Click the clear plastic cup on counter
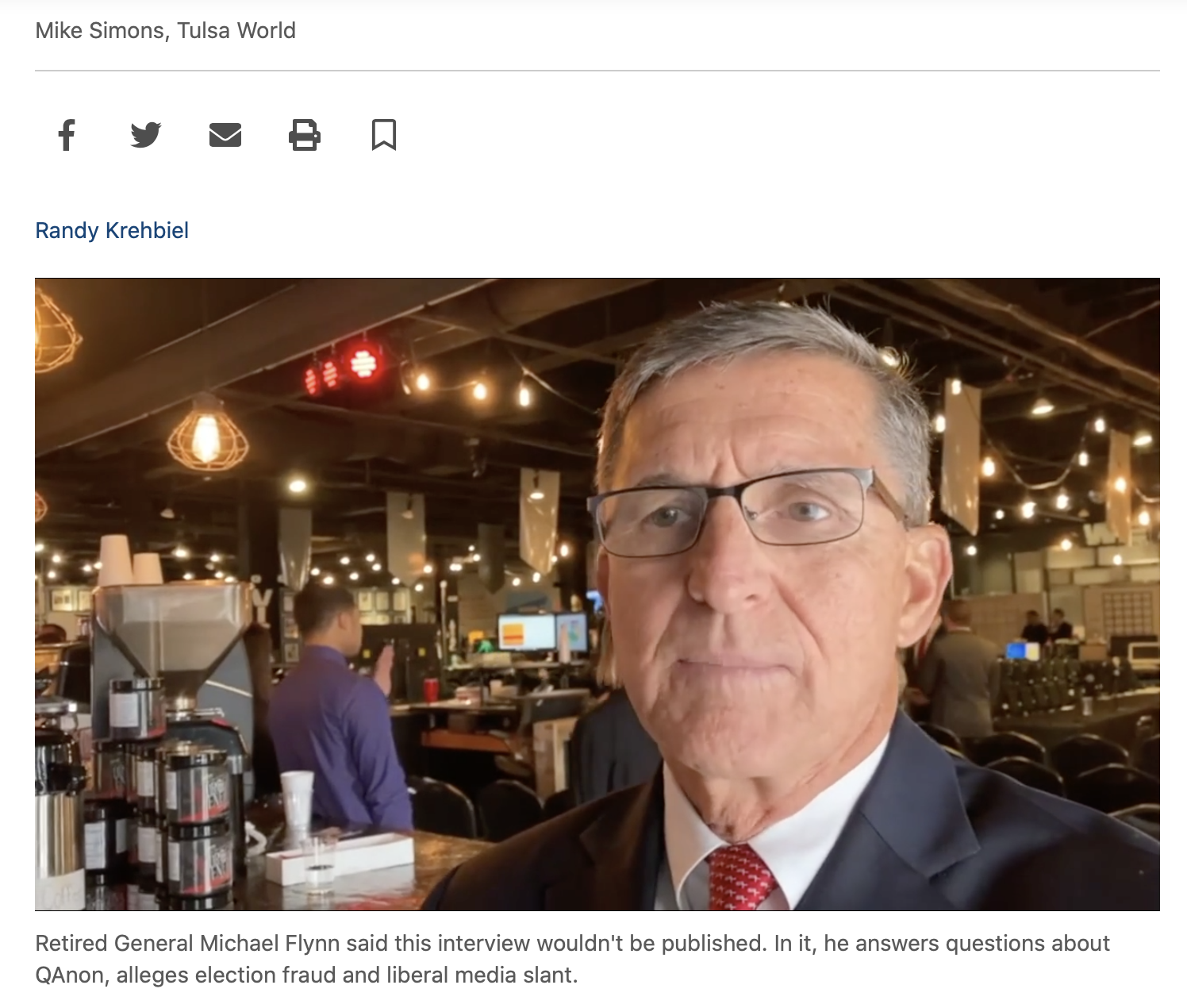The width and height of the screenshot is (1187, 1008). tap(298, 800)
